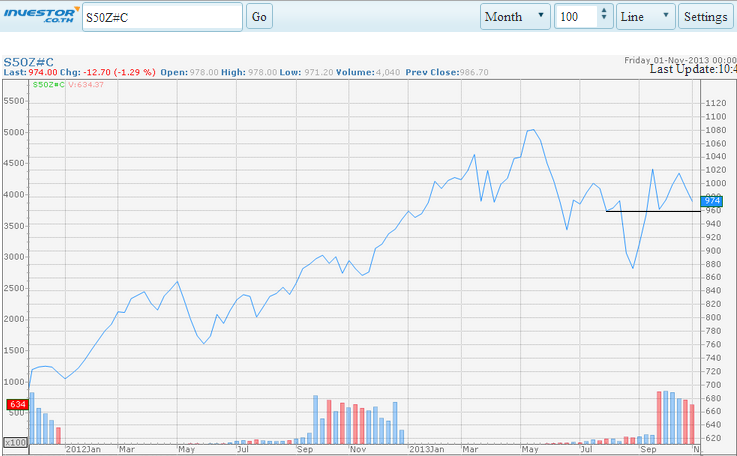Click the S50Z#C chart title
The height and width of the screenshot is (456, 737).
point(29,62)
